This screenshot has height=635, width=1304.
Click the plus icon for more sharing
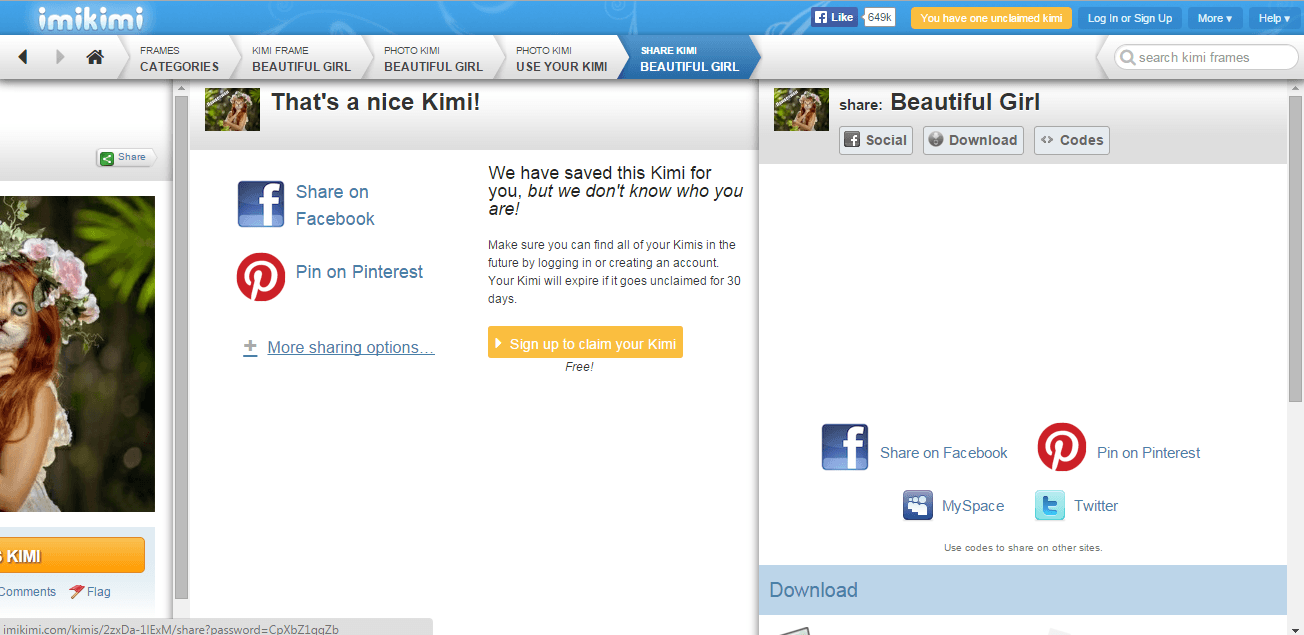coord(250,348)
